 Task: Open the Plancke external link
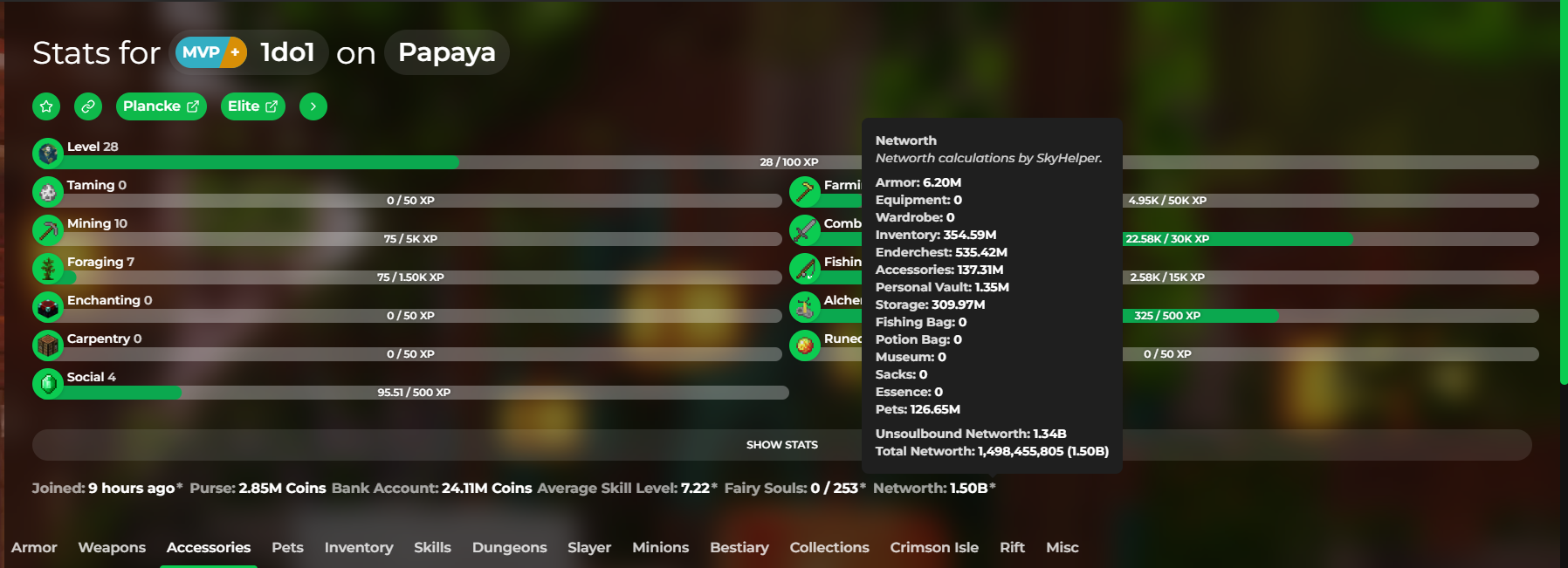pos(162,106)
